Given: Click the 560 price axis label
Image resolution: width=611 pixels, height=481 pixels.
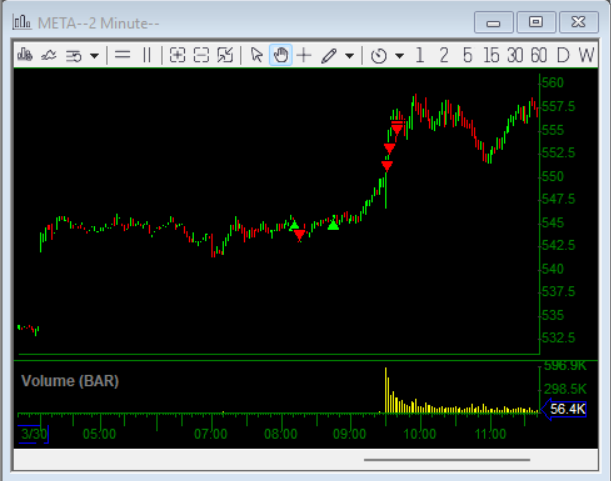Looking at the screenshot, I should pyautogui.click(x=553, y=83).
